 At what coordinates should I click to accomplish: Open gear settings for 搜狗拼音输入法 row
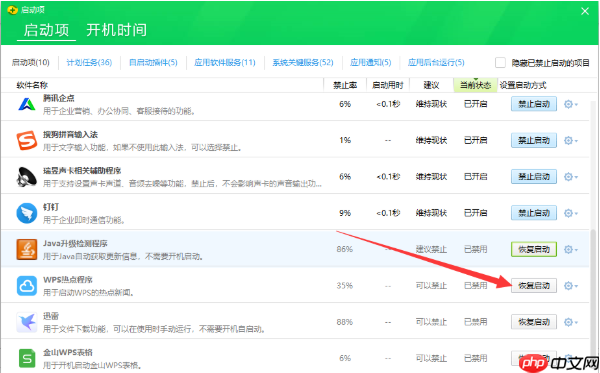[x=571, y=140]
